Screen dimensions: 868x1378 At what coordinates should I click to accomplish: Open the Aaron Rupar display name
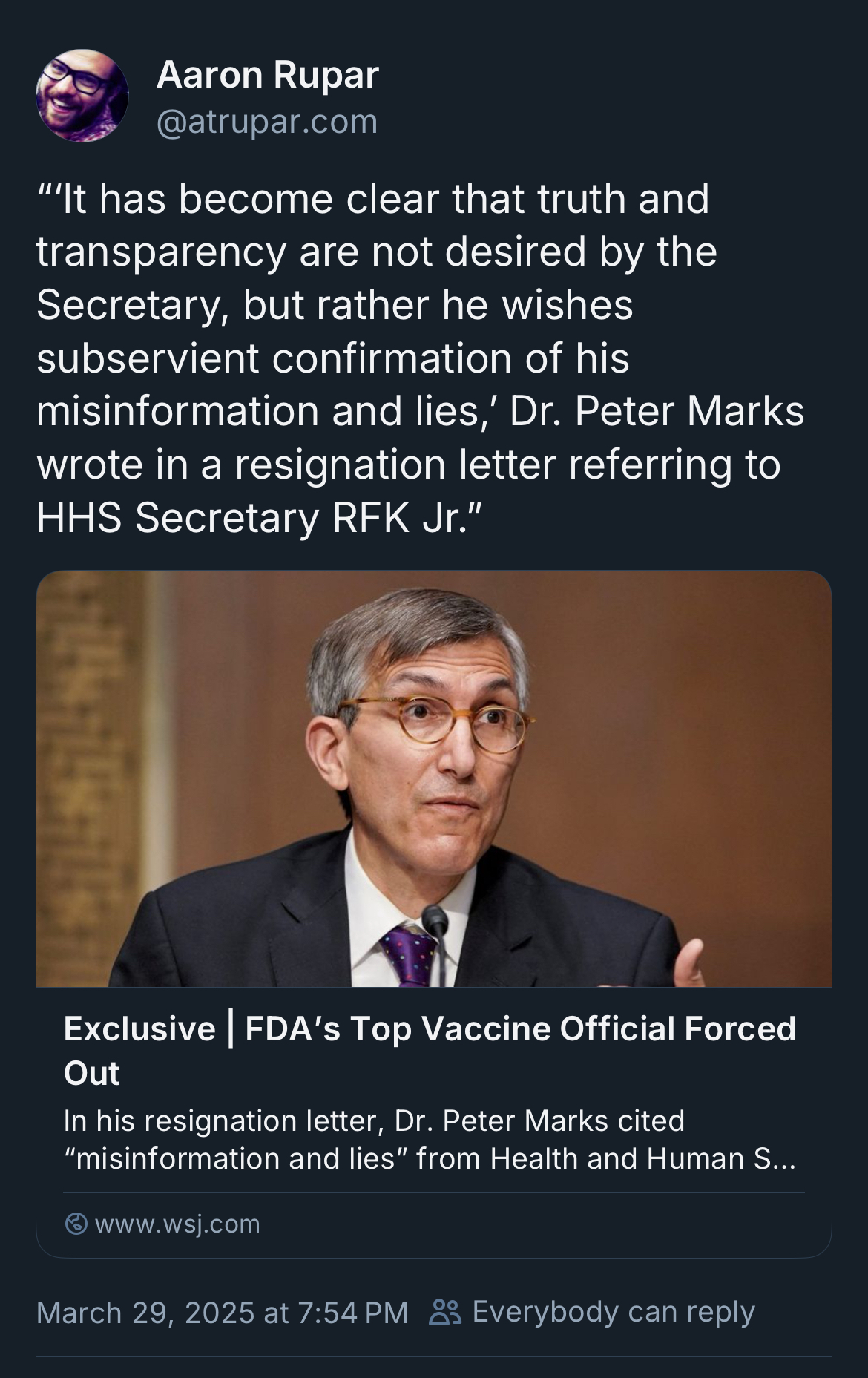[267, 75]
